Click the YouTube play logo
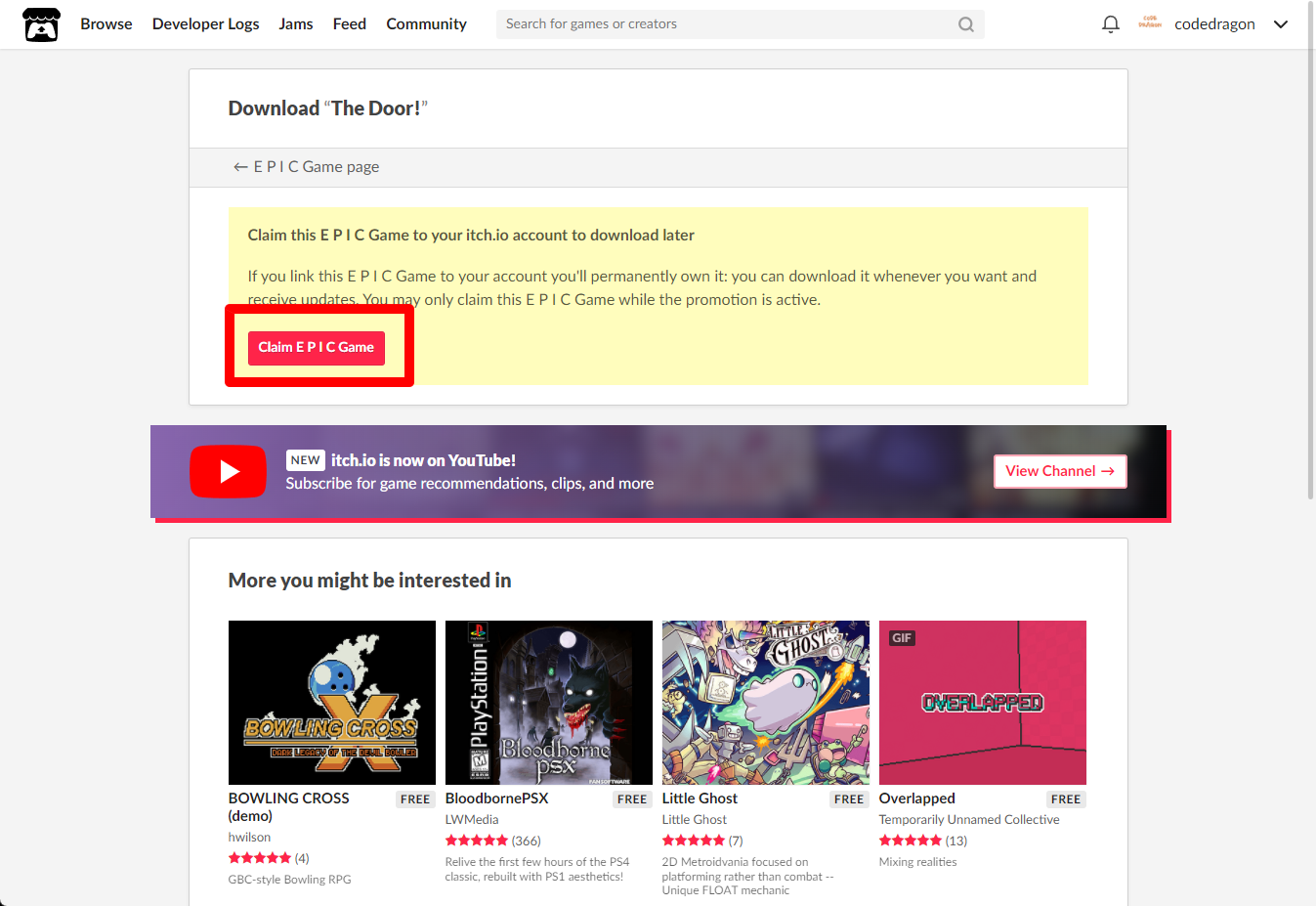The image size is (1316, 906). (x=228, y=471)
